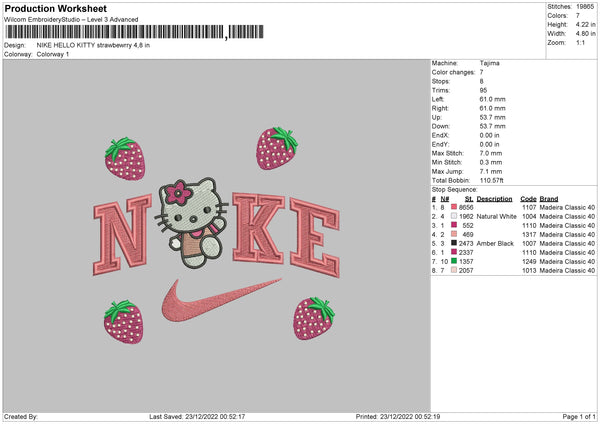This screenshot has height=424, width=600.
Task: Click the Production Worksheet title
Action: click(x=55, y=8)
